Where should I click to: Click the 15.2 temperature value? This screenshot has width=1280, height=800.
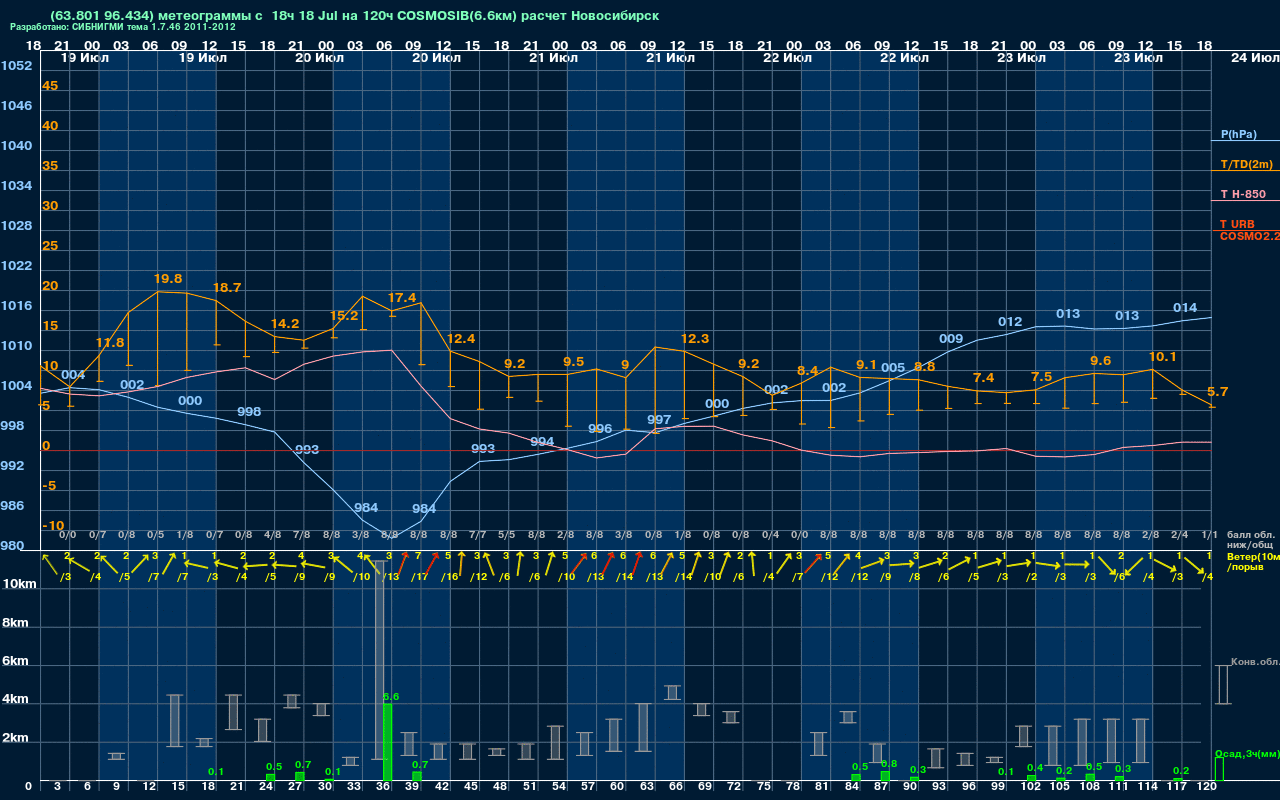[344, 316]
